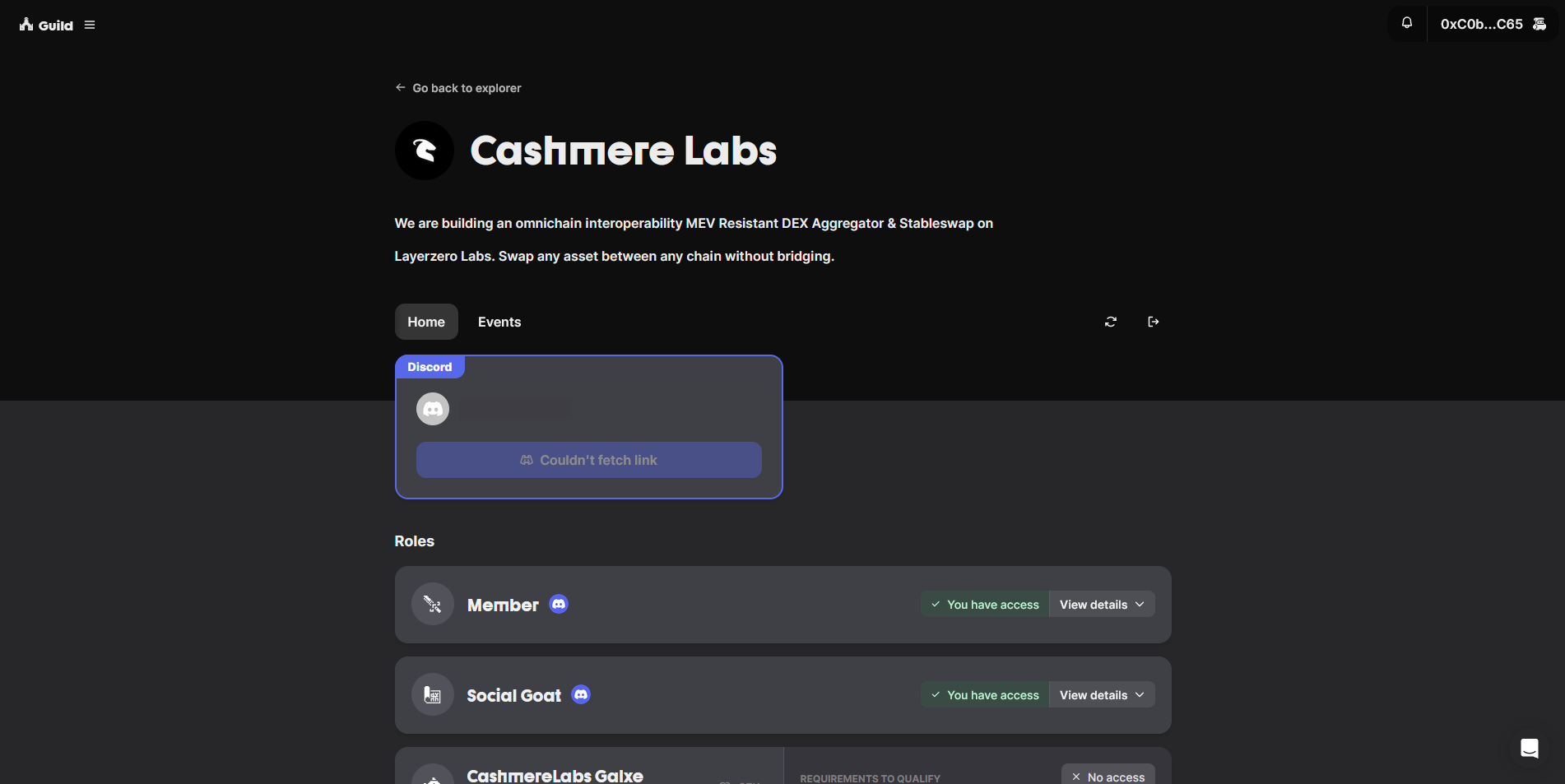Click Member's You have access badge
Viewport: 1565px width, 784px height.
click(x=985, y=605)
